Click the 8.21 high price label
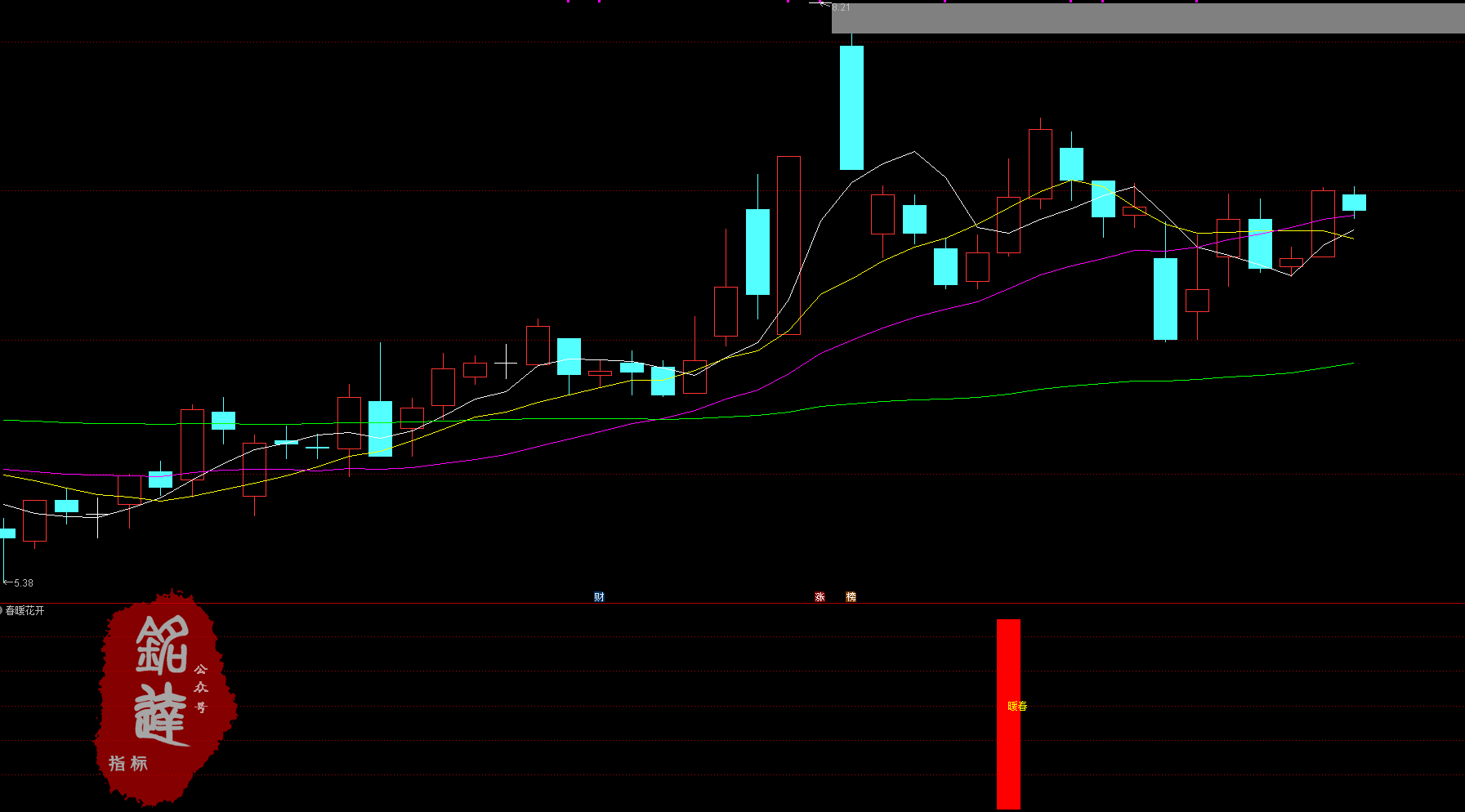Screen dimensions: 1465x812 click(841, 7)
